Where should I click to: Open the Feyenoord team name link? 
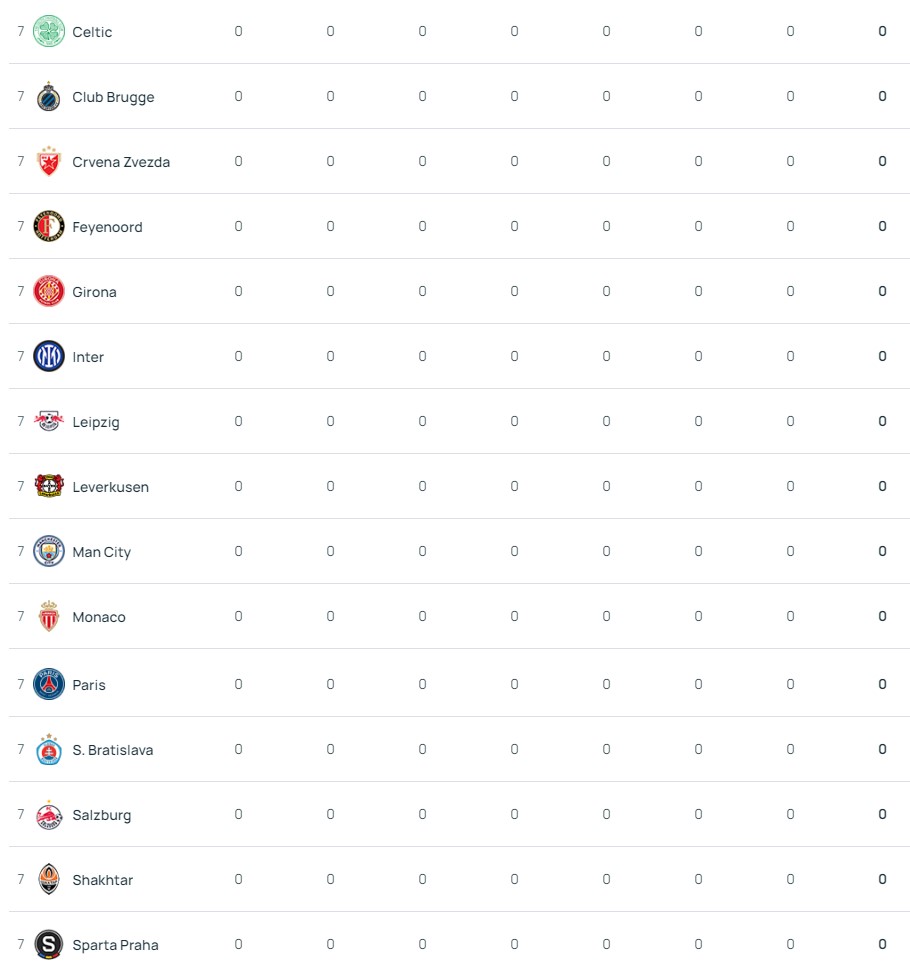107,227
